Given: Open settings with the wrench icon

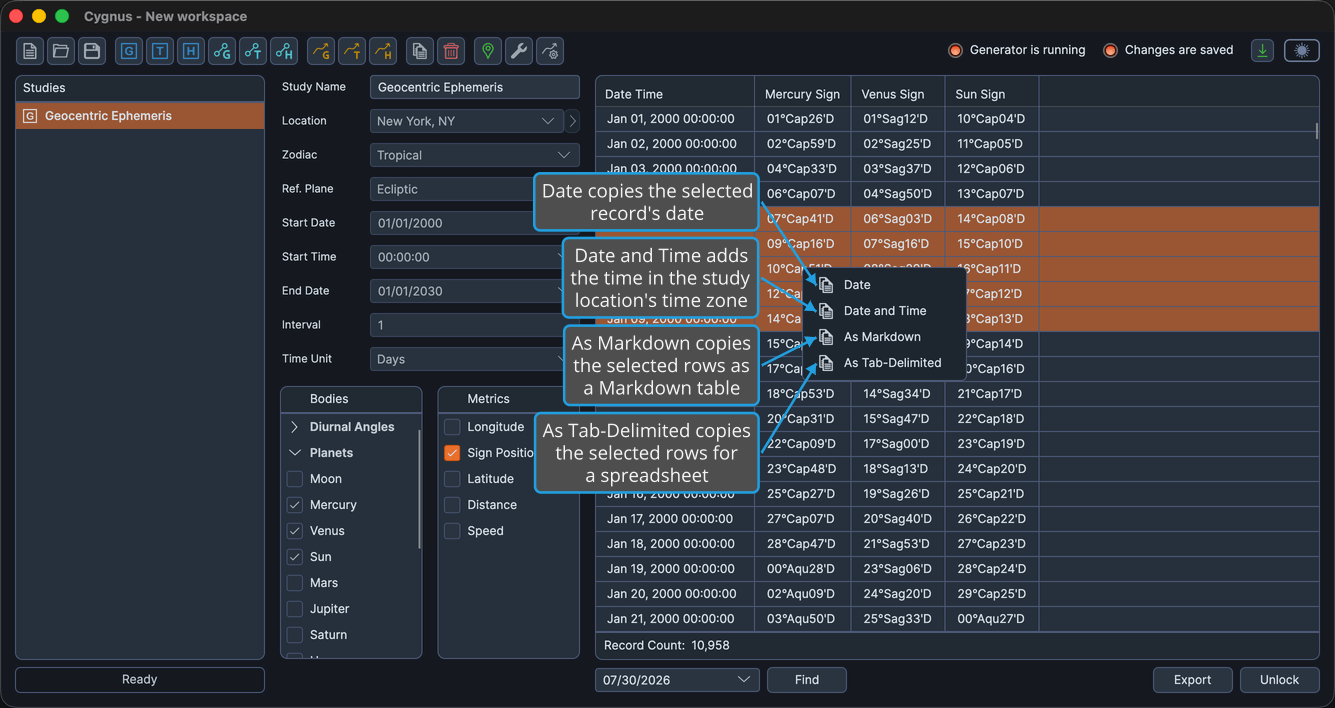Looking at the screenshot, I should (x=519, y=51).
